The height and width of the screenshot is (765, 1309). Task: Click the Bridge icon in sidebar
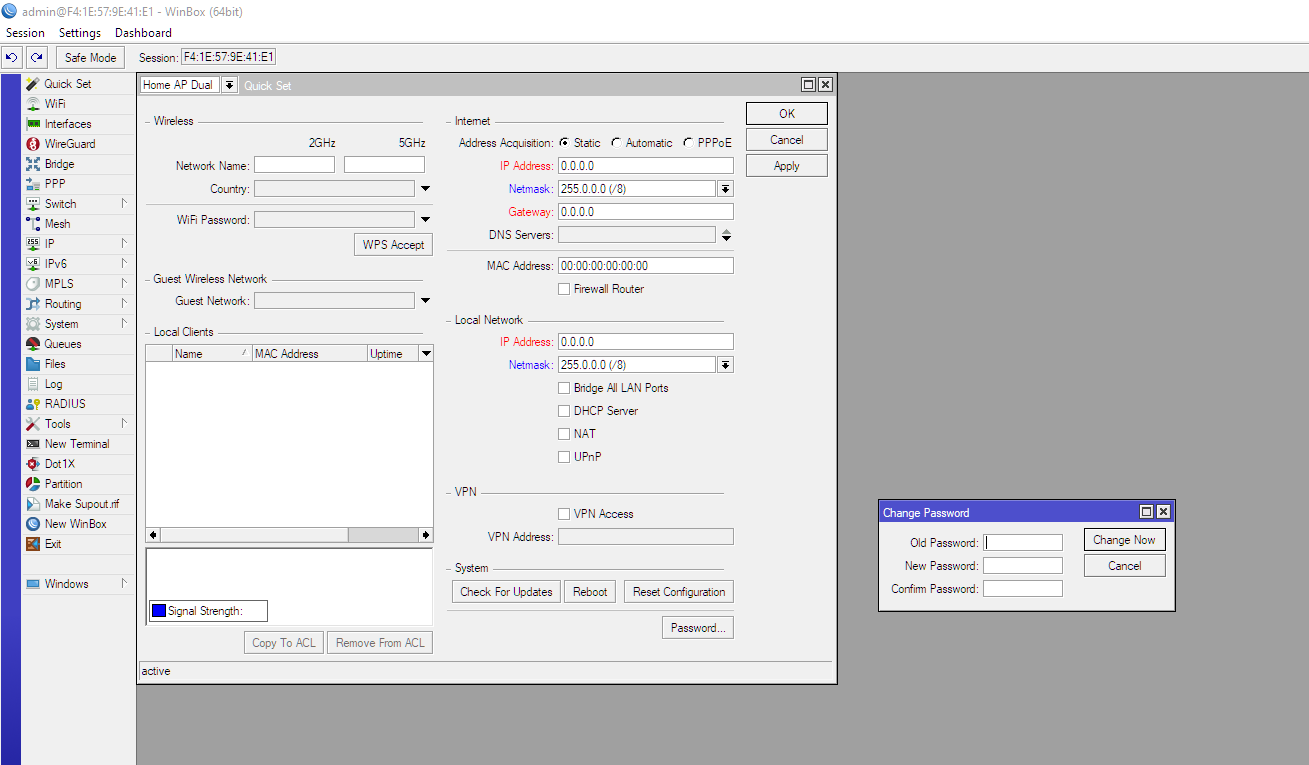click(33, 164)
